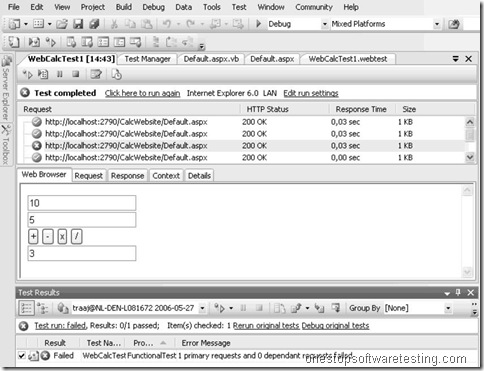Click the test list view icon in Test Results
484x371 pixels.
[26, 308]
